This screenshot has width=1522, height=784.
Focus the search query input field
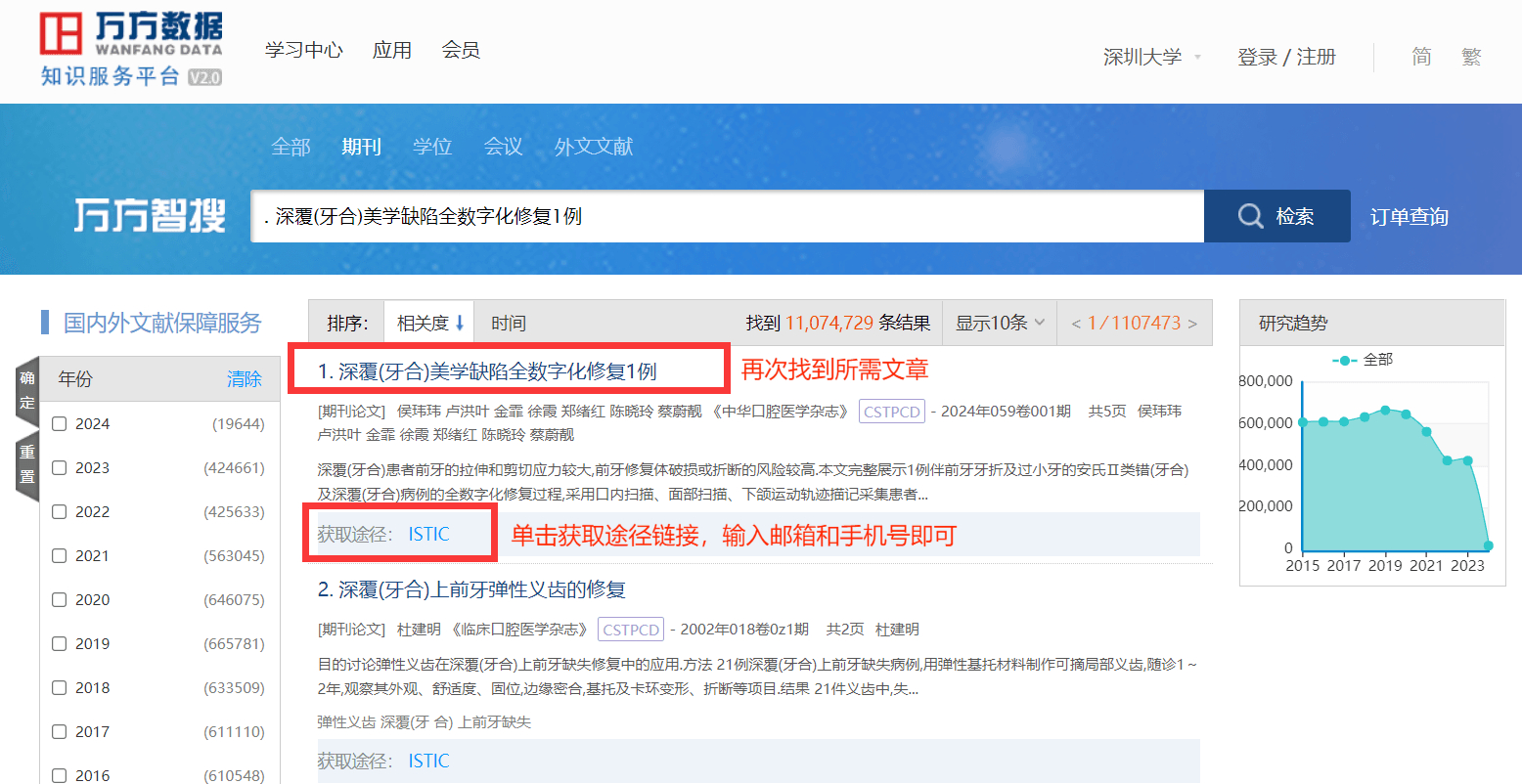(x=727, y=216)
